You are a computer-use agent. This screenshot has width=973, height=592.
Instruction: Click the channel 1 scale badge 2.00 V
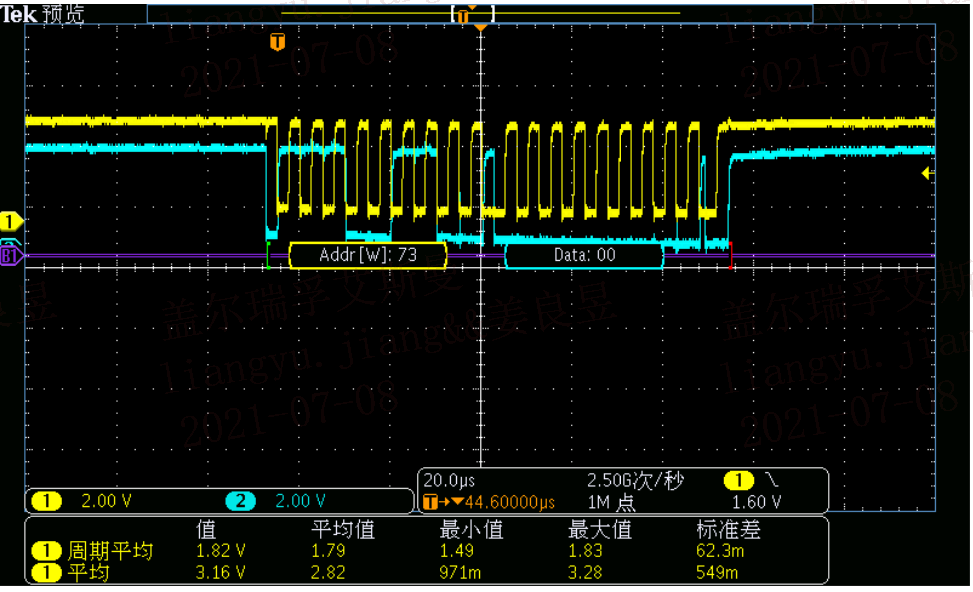[x=82, y=501]
